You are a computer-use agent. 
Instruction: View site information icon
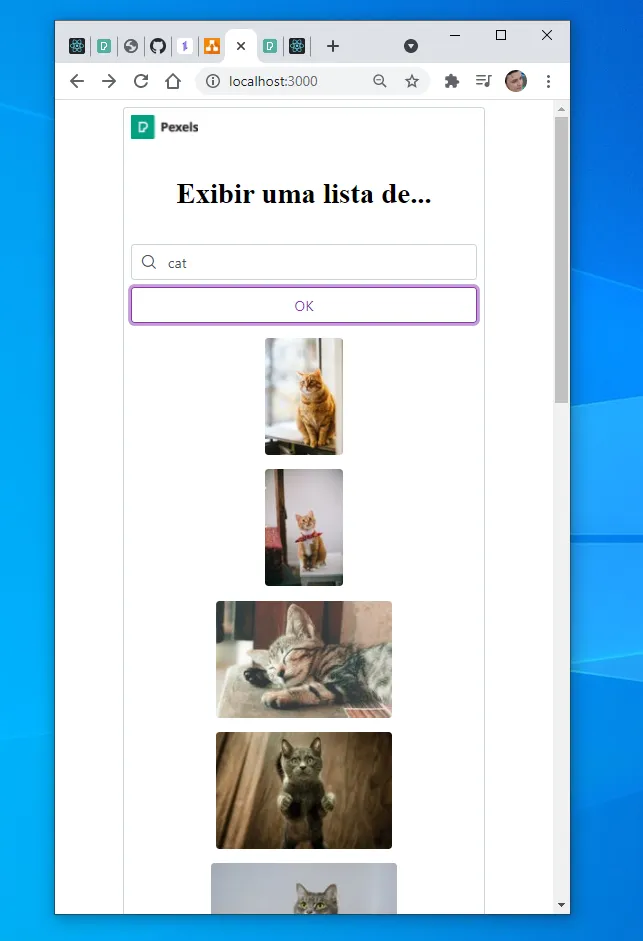click(213, 81)
